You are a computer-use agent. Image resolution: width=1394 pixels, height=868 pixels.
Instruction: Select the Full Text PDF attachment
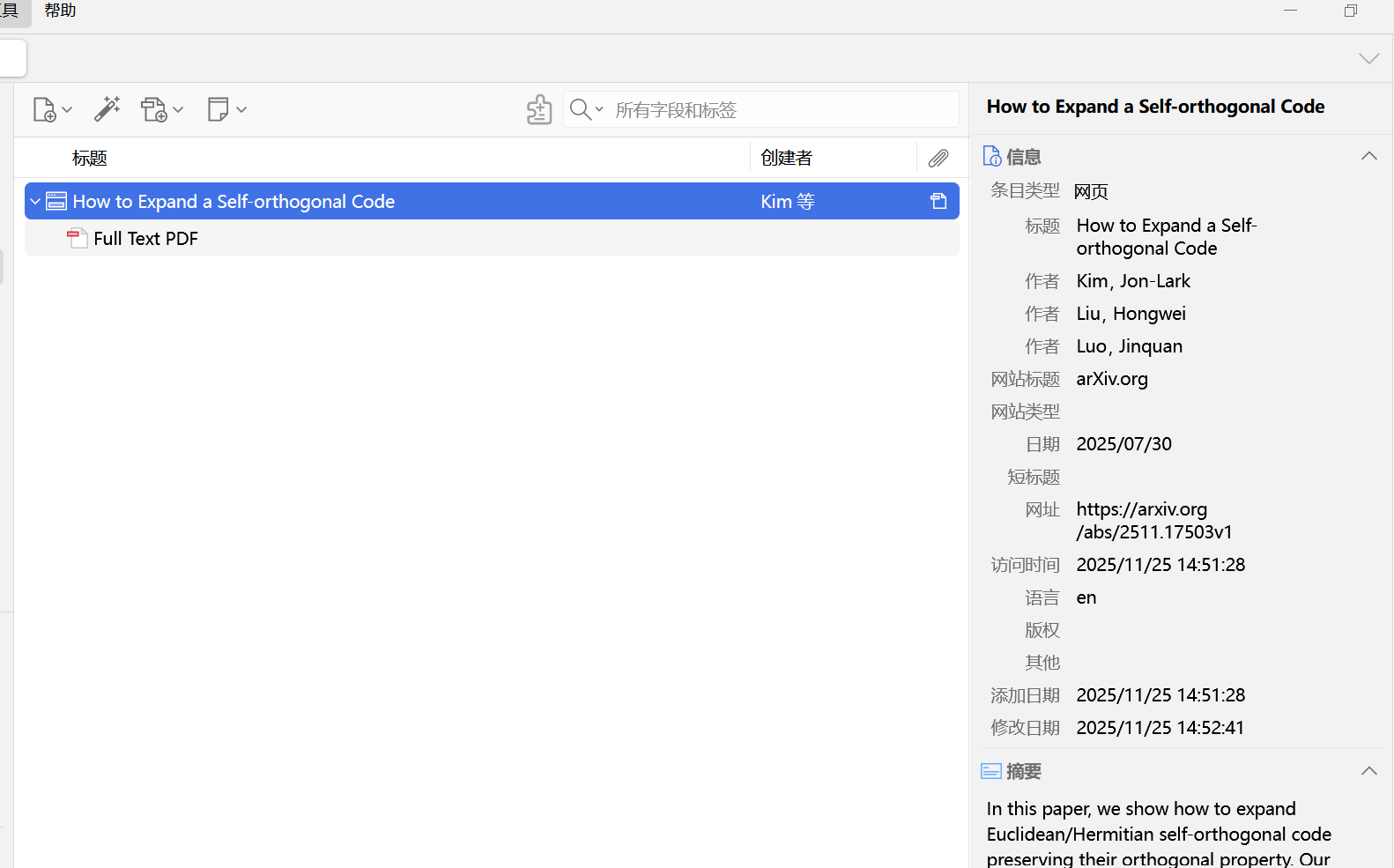click(146, 239)
